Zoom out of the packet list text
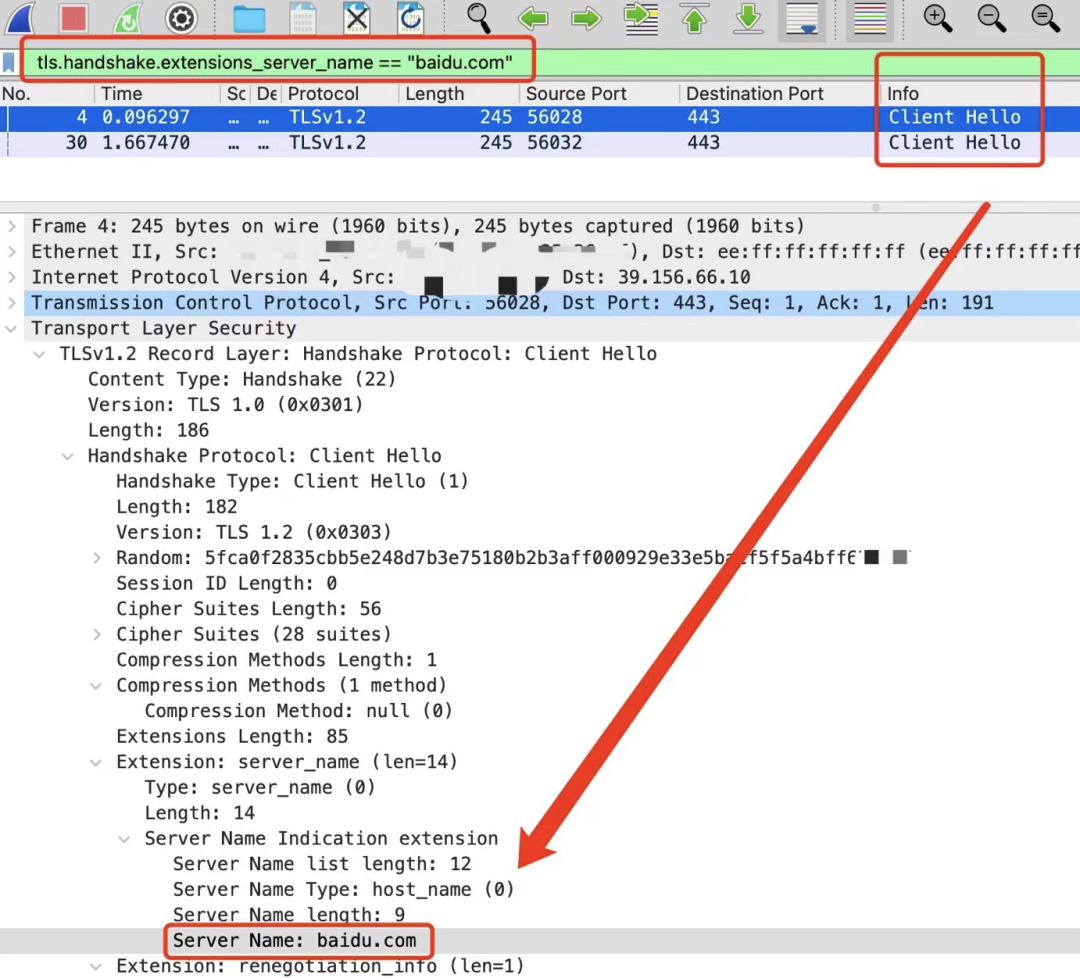This screenshot has width=1080, height=978. coord(992,18)
